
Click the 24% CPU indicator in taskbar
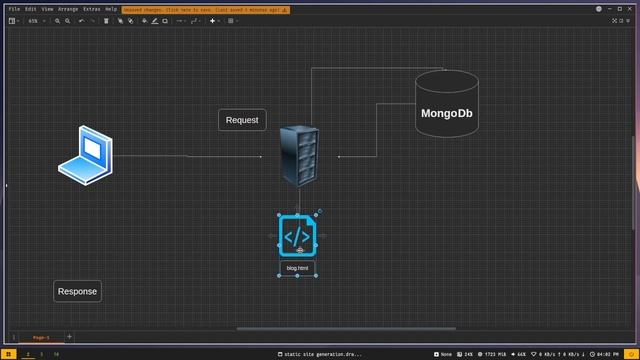coord(465,354)
